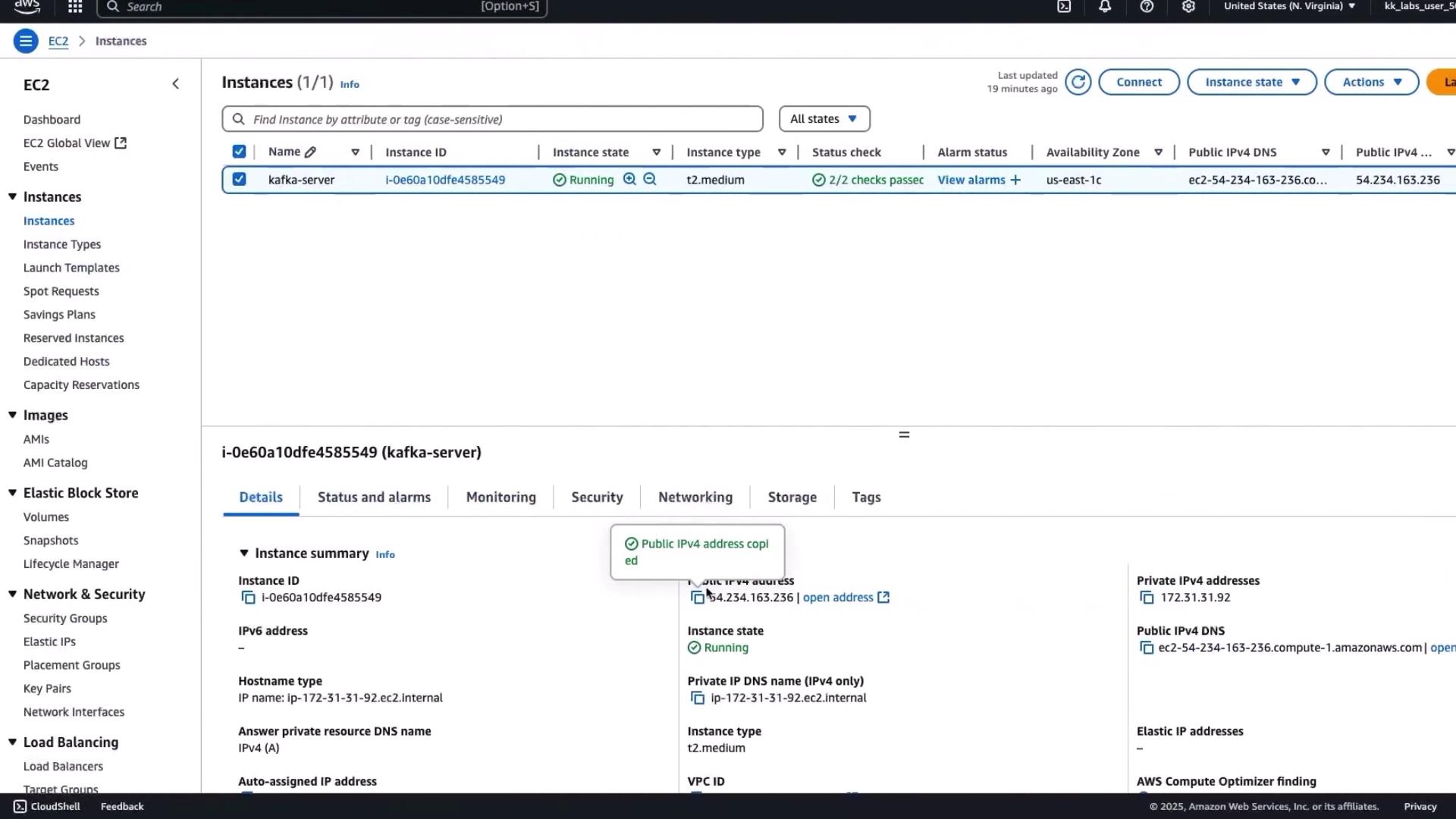Click the Find Instance search field

(x=493, y=119)
